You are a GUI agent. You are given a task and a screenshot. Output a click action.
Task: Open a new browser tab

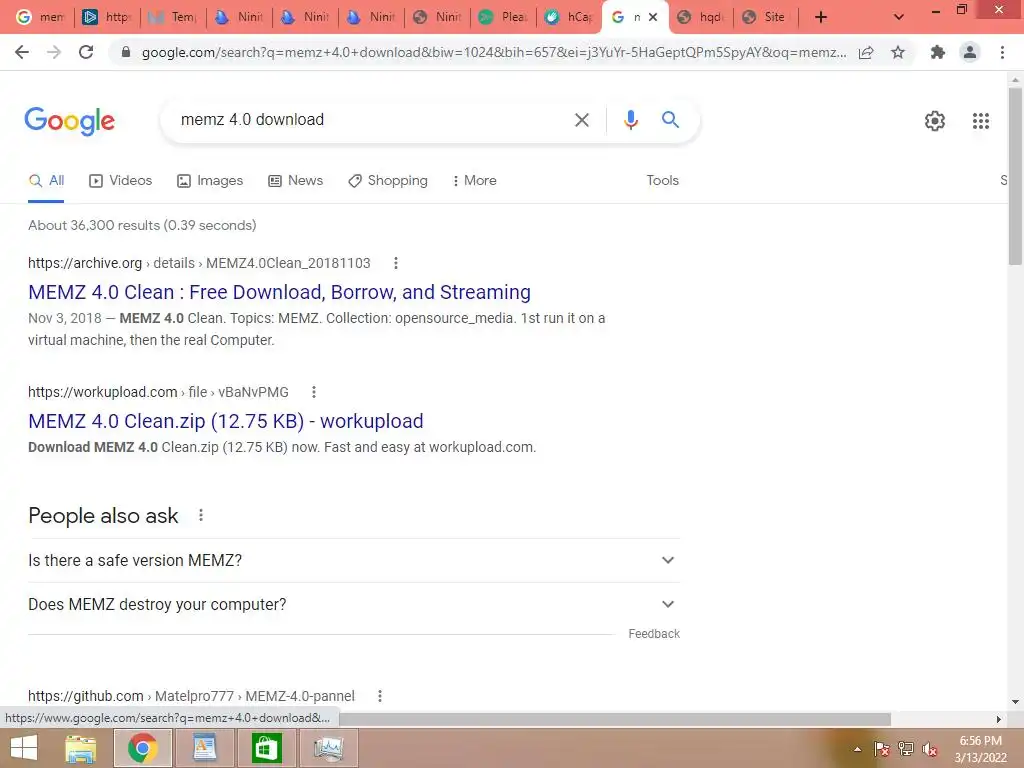tap(821, 18)
